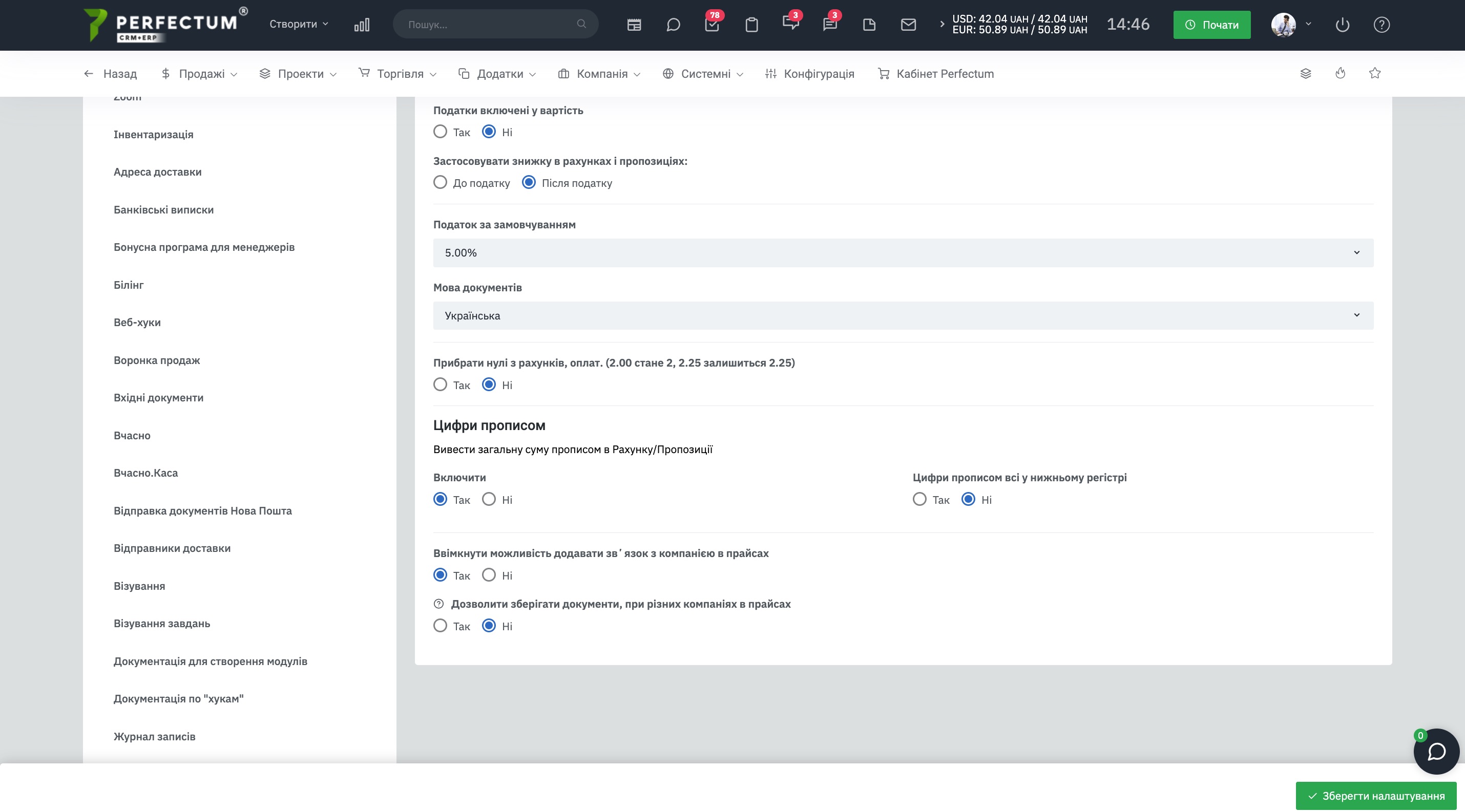Open Відправка документів Нова Пошта item
This screenshot has width=1465, height=812.
[x=203, y=511]
